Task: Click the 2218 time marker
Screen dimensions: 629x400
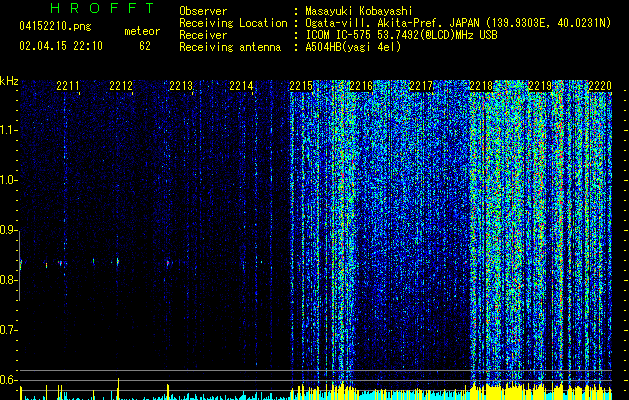Action: 481,86
